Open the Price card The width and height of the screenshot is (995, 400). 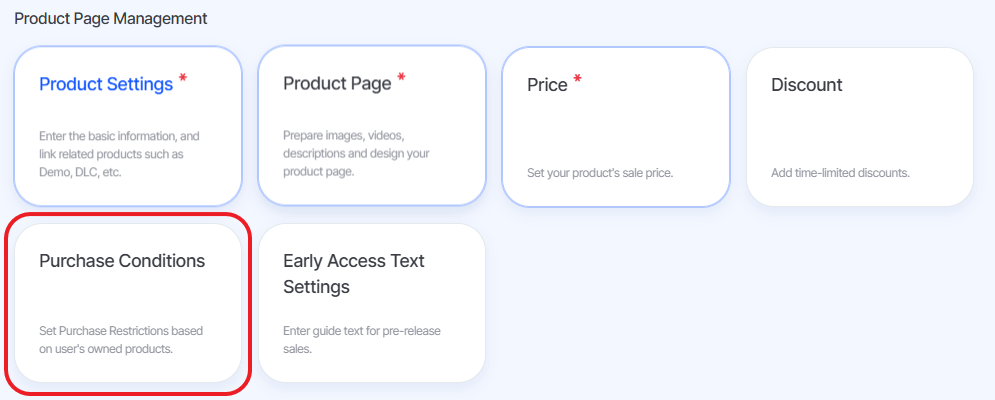616,126
